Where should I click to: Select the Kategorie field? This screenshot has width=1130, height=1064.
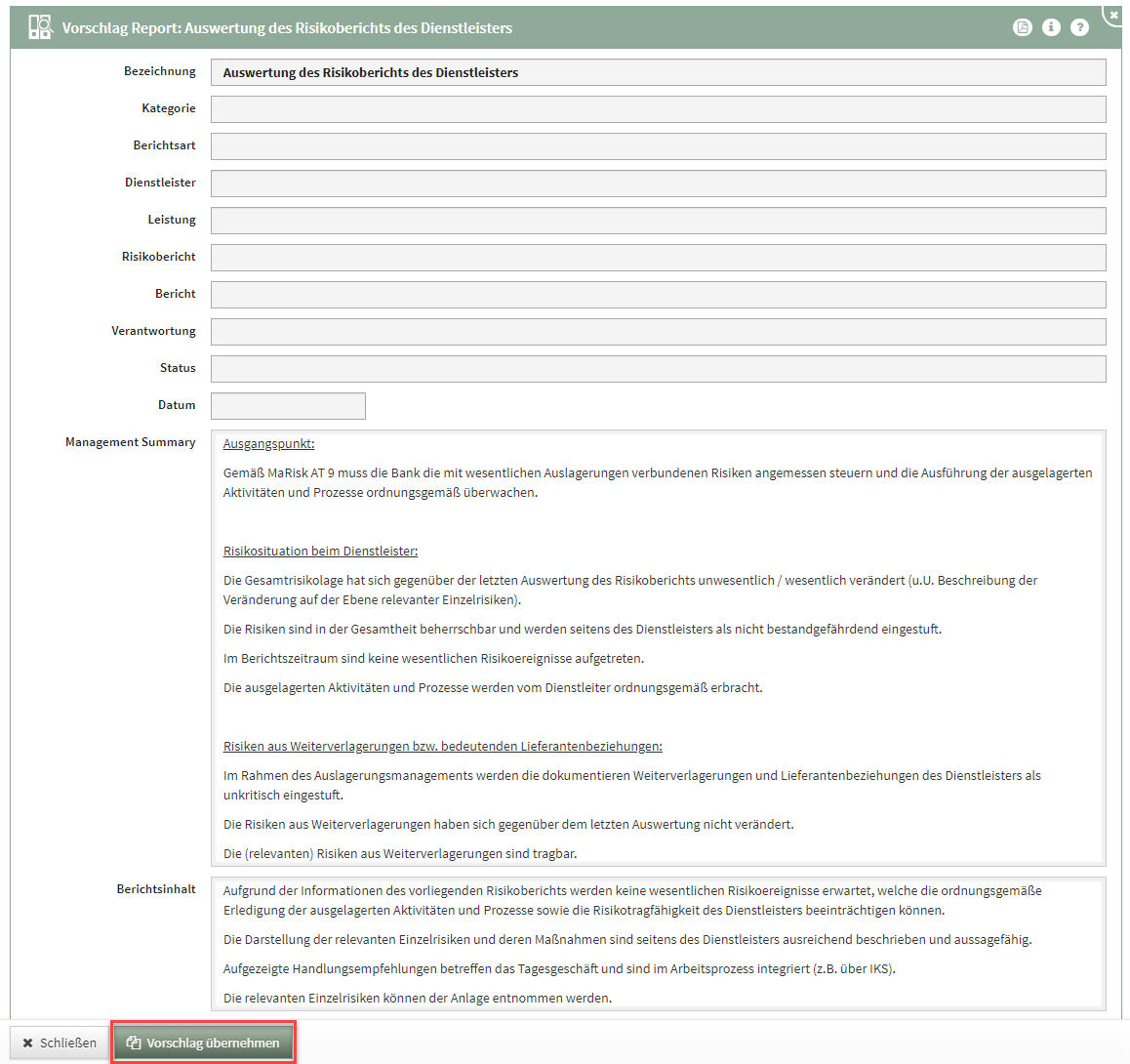click(x=658, y=109)
